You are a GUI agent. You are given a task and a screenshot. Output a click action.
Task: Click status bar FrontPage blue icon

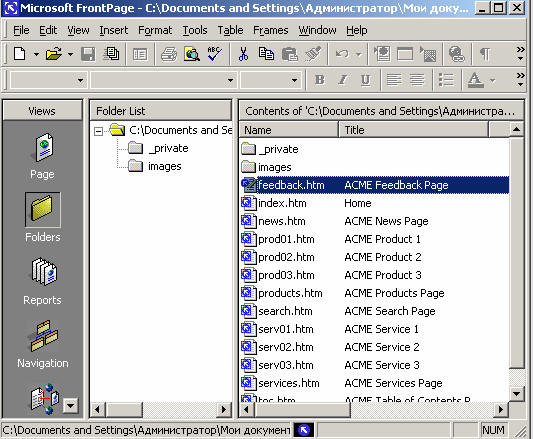(x=304, y=430)
